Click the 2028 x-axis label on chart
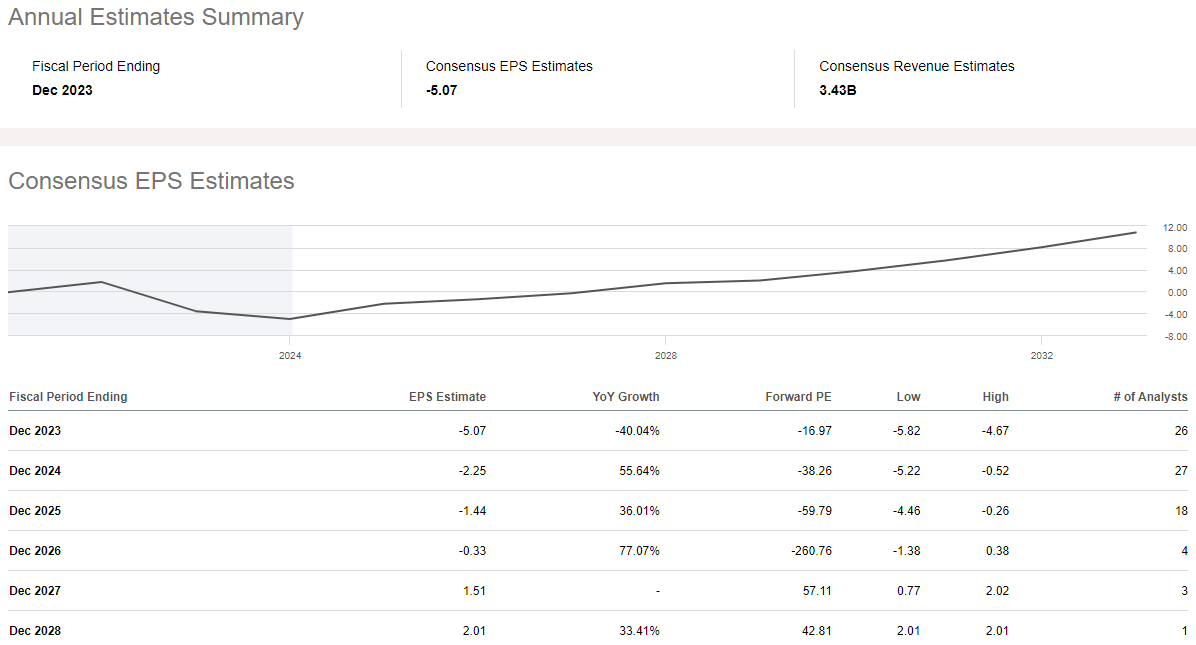The height and width of the screenshot is (645, 1196). [666, 355]
